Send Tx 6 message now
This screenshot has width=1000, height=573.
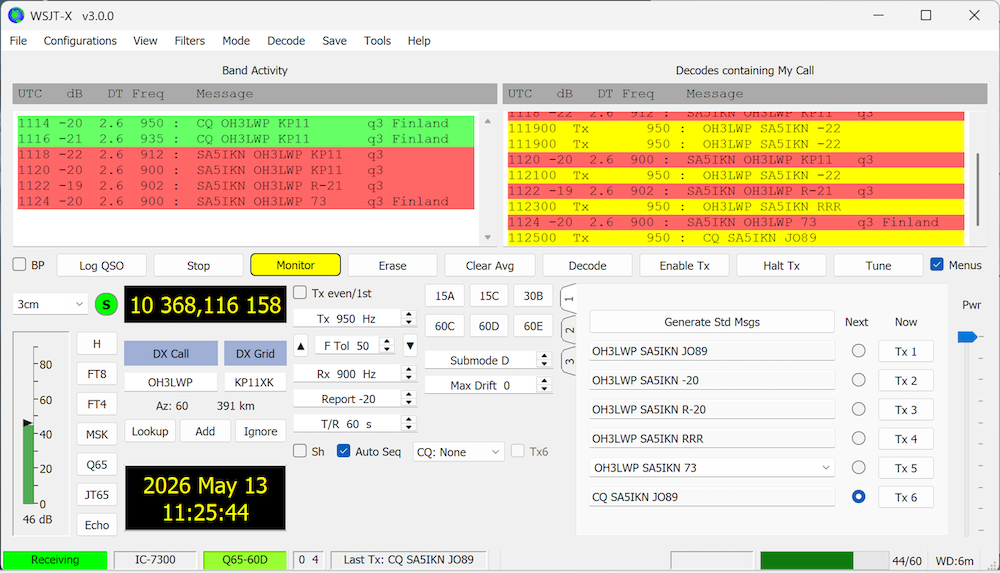coord(906,497)
